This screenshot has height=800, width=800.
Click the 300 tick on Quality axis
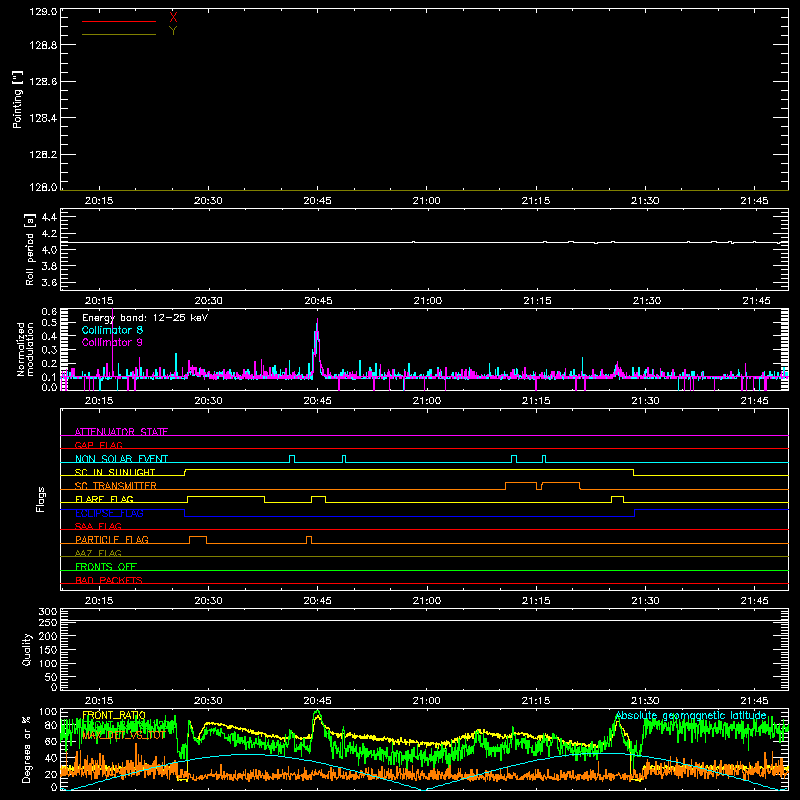[x=47, y=612]
